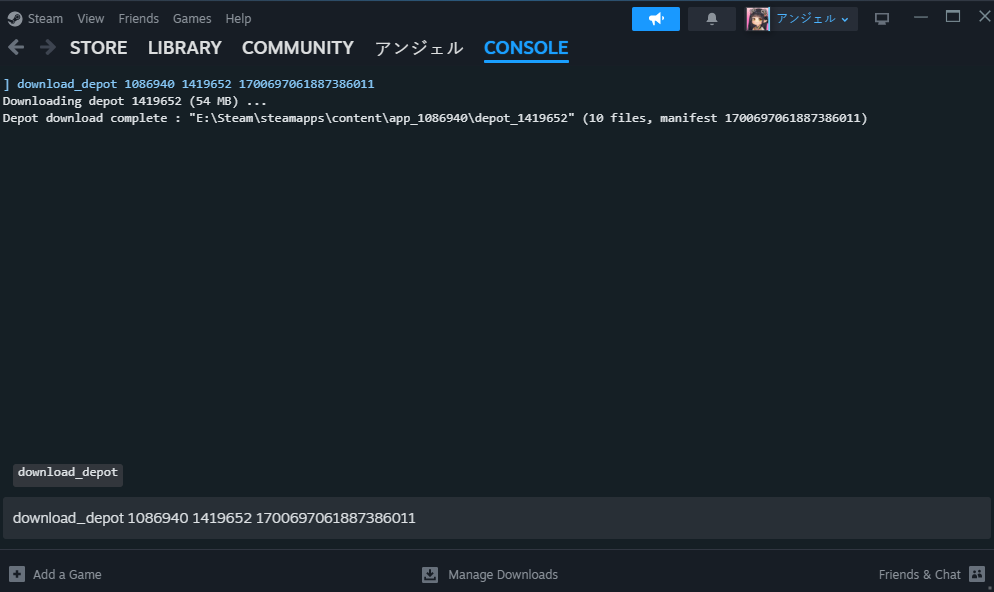Click the Manage Downloads icon

(x=430, y=574)
